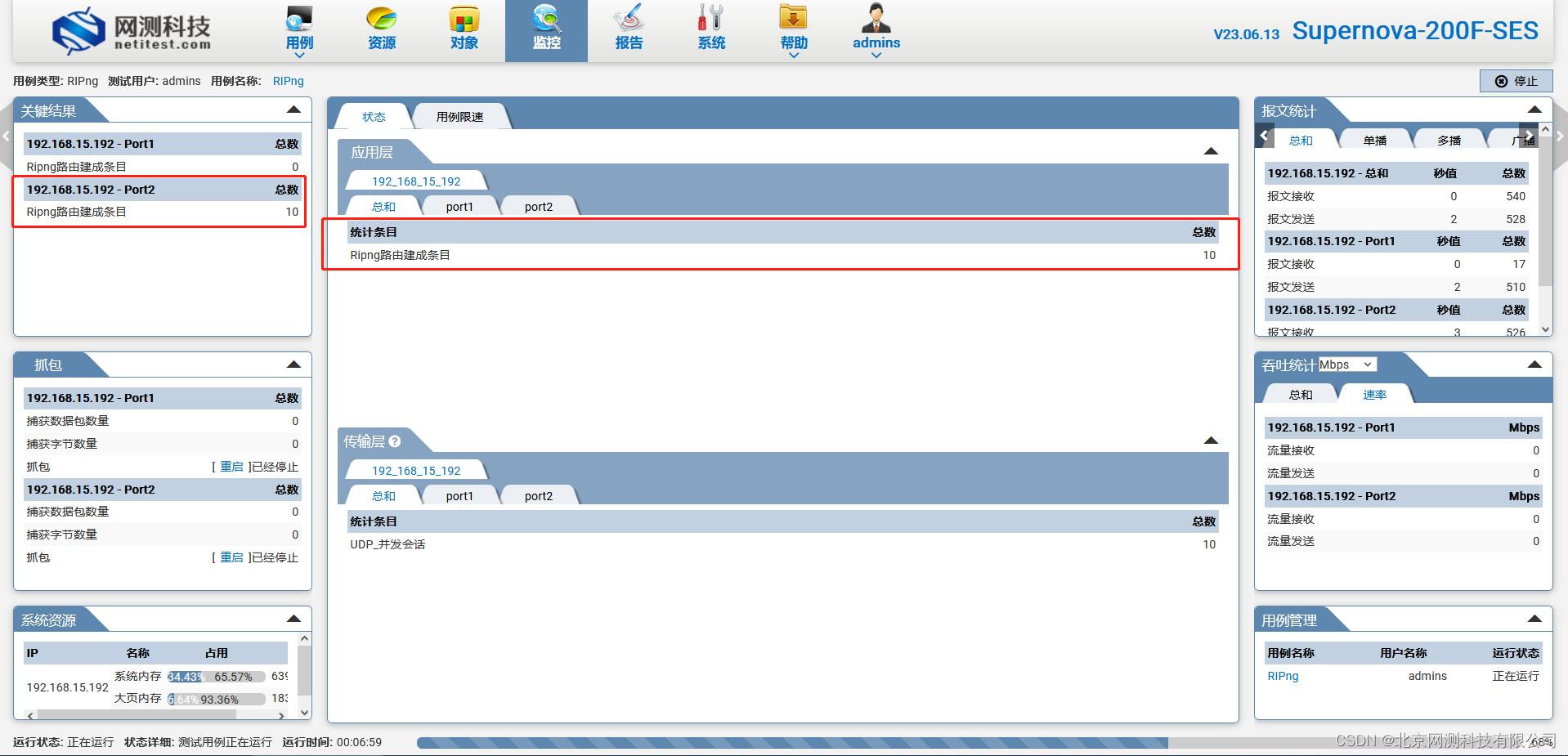
Task: Select the 监控 monitoring icon
Action: [x=546, y=29]
